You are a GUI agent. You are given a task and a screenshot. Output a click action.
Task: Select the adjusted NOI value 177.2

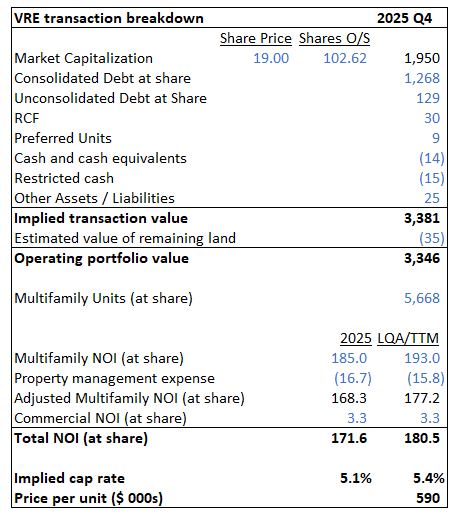pos(422,398)
